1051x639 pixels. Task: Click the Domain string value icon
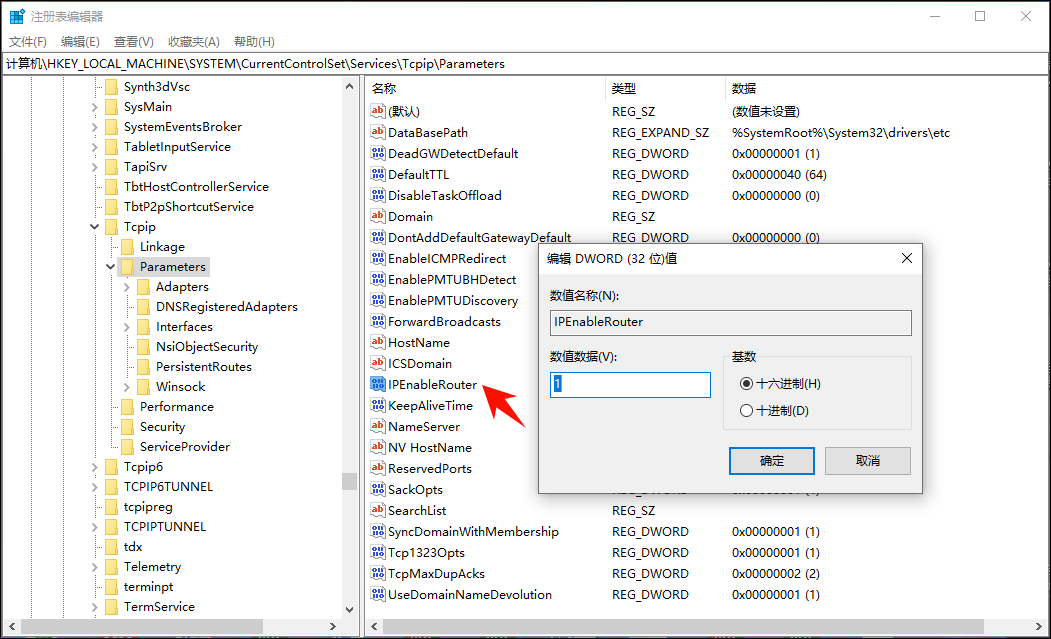(378, 217)
